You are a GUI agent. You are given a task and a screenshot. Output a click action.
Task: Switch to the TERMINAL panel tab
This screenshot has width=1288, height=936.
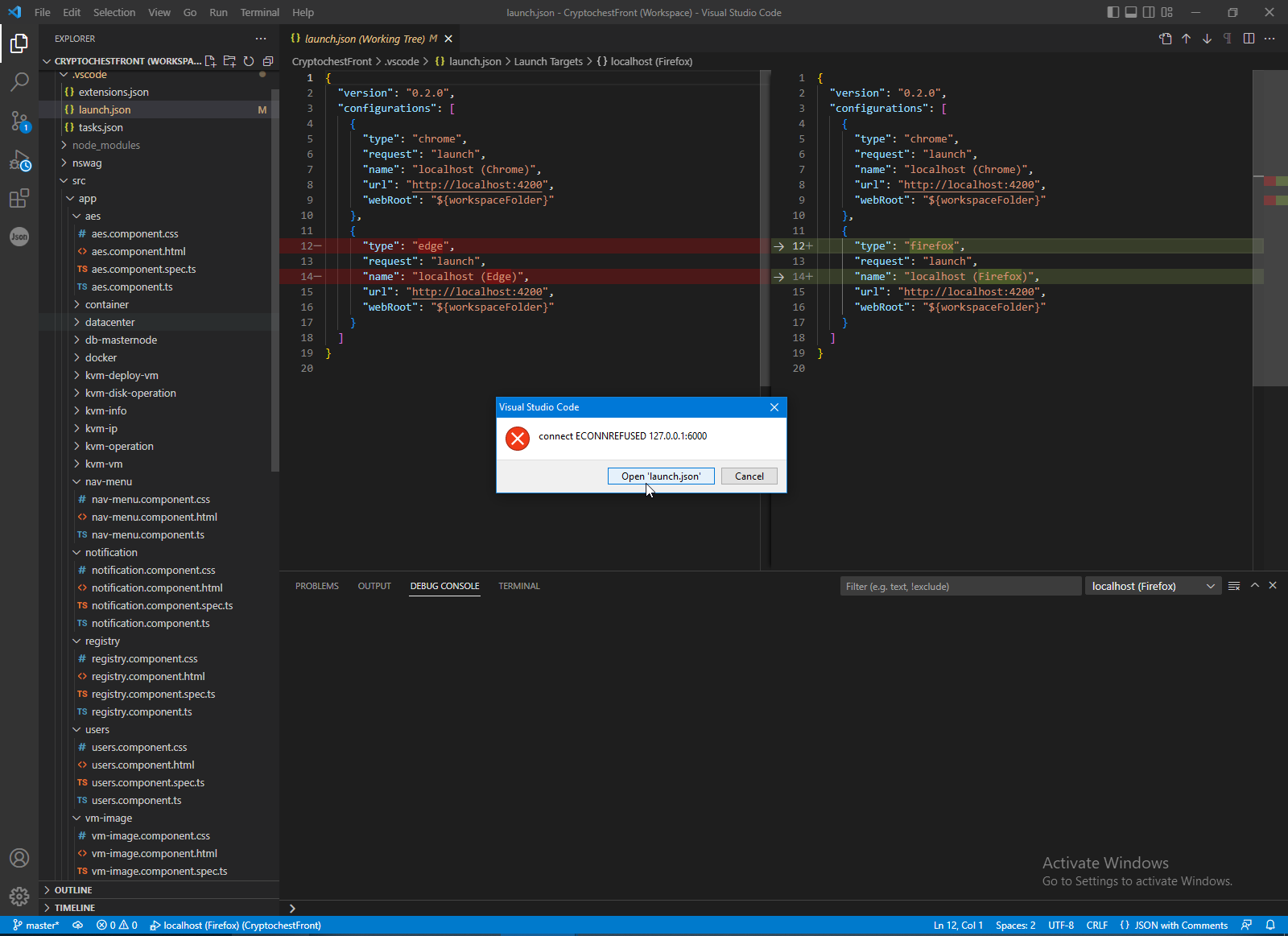click(519, 586)
